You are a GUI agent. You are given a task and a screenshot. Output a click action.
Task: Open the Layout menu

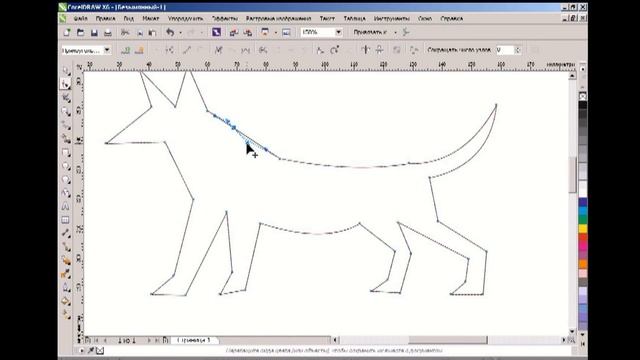(x=151, y=18)
